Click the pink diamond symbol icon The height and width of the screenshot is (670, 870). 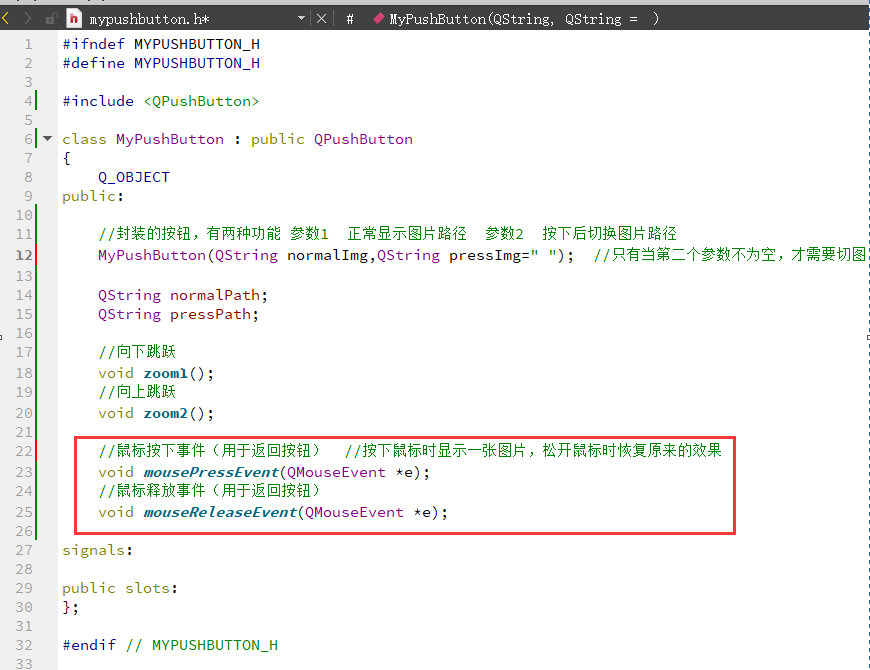(379, 18)
